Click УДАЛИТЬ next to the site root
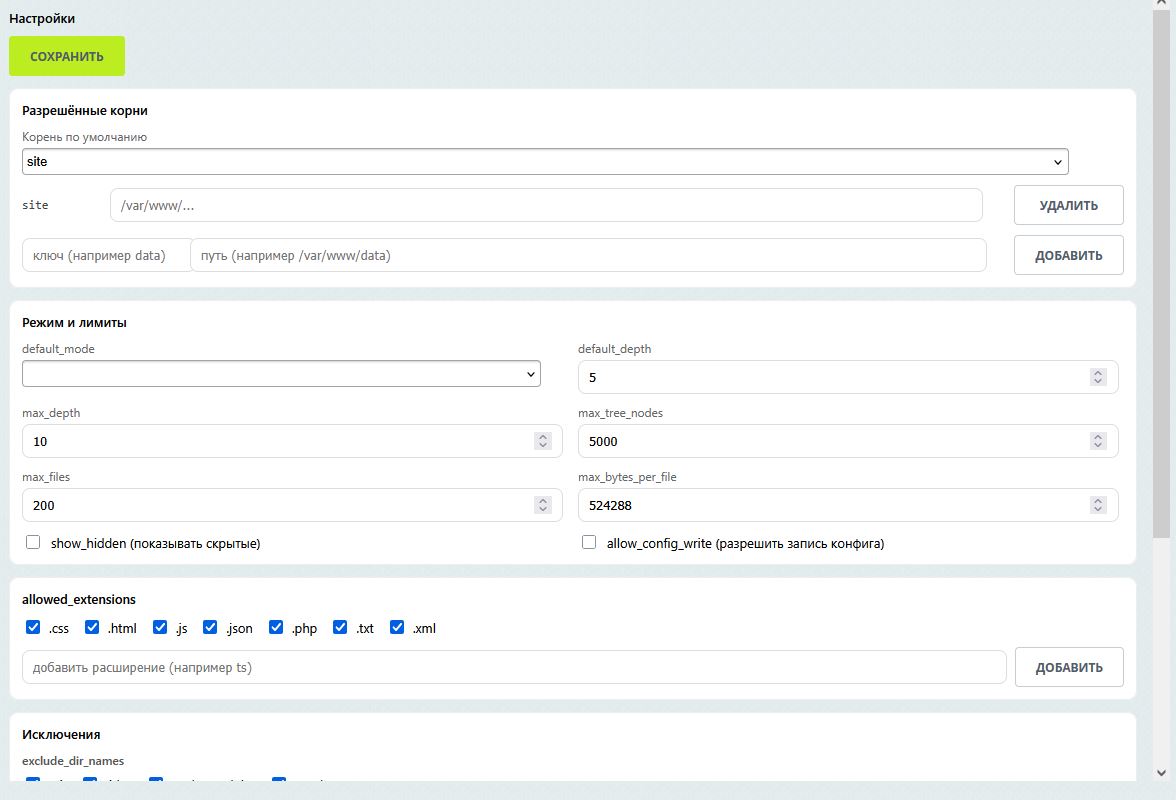The height and width of the screenshot is (800, 1176). [1068, 204]
